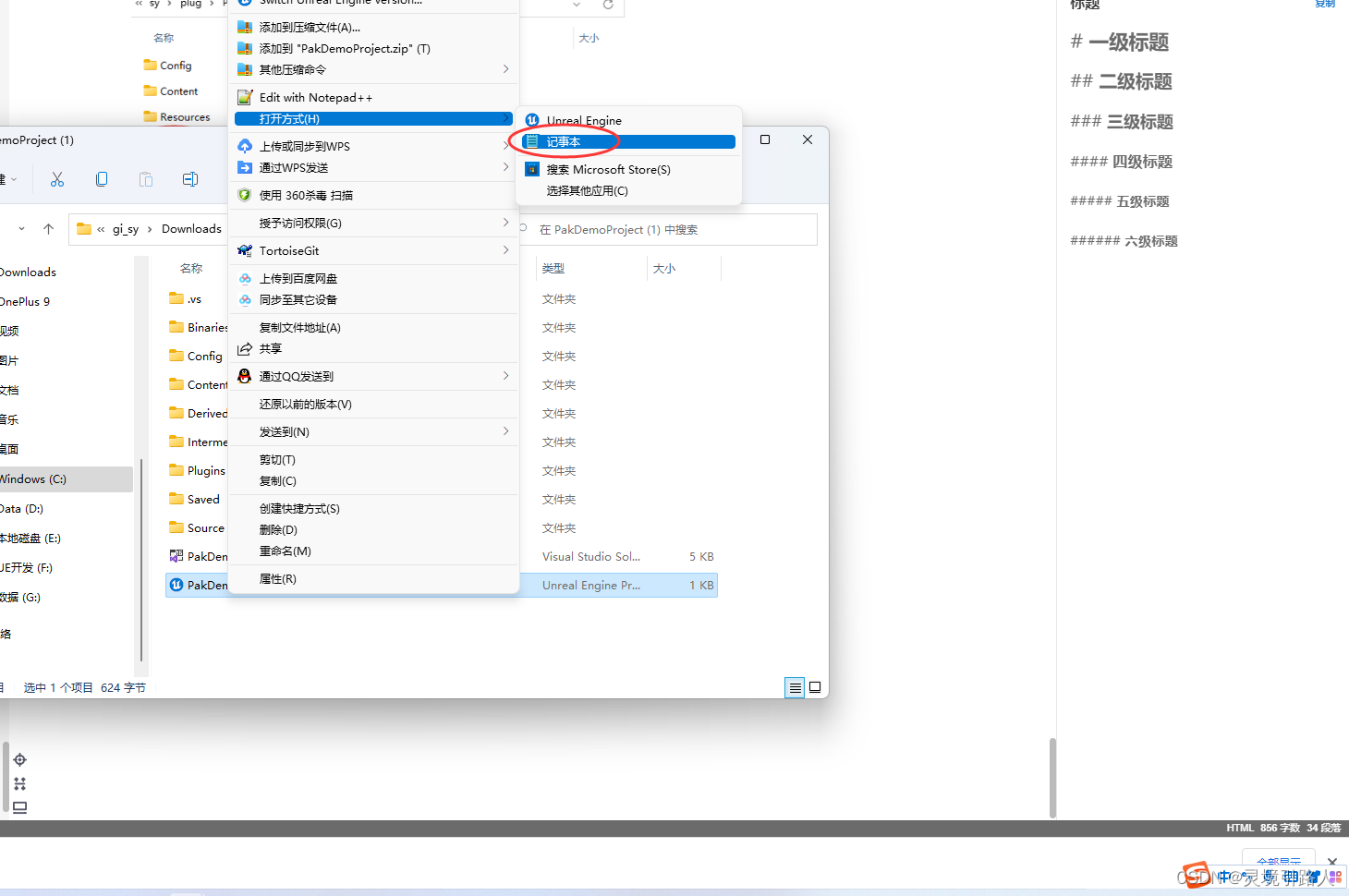Screen dimensions: 1349x896
Task: Select Unreal Engine in the open-with submenu
Action: point(629,120)
